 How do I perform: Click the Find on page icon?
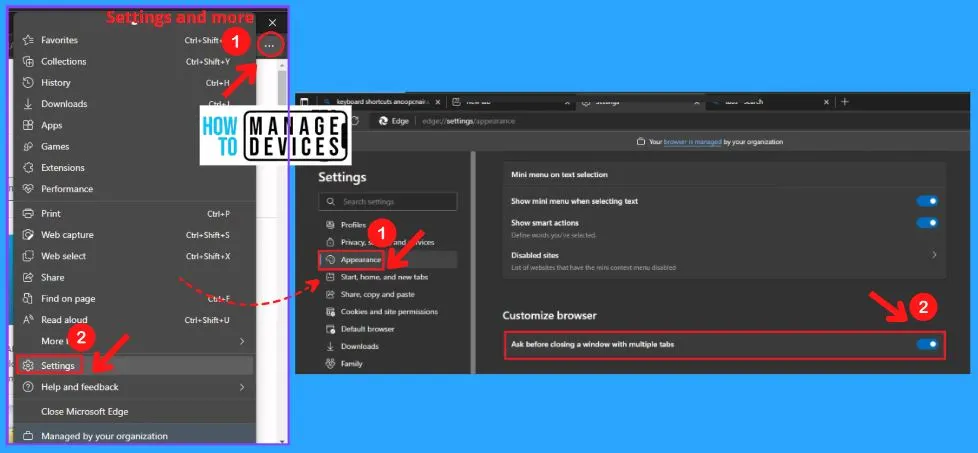point(27,298)
